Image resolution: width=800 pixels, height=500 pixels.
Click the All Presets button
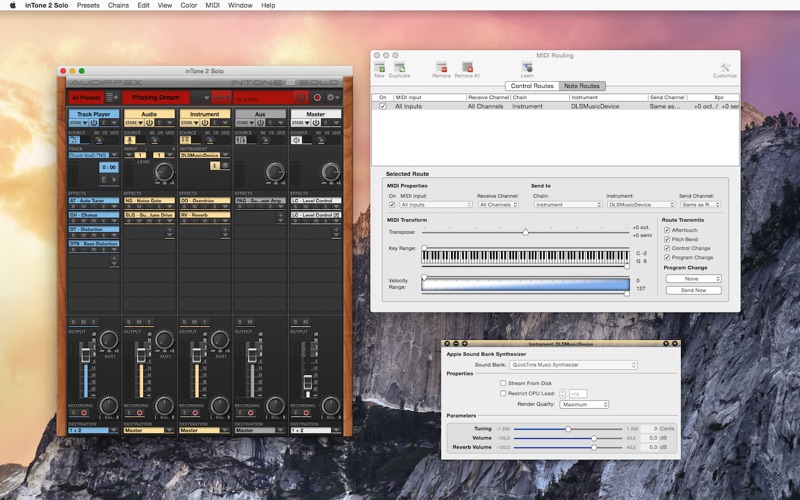click(86, 97)
